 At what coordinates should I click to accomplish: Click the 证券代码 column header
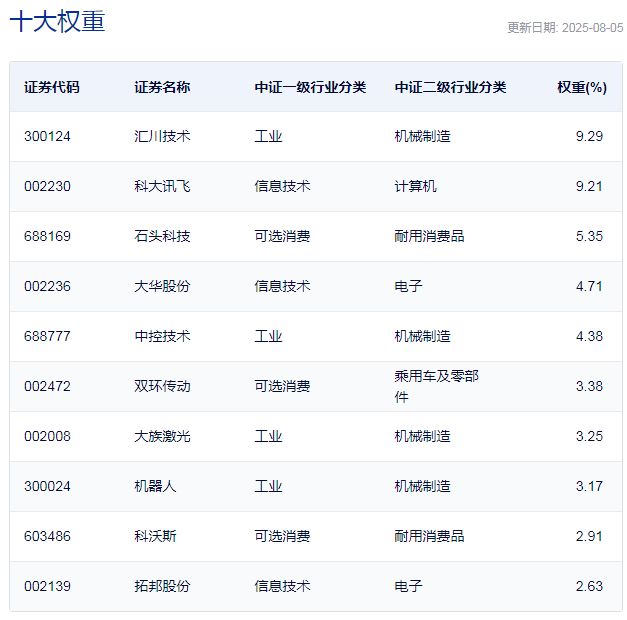click(52, 87)
